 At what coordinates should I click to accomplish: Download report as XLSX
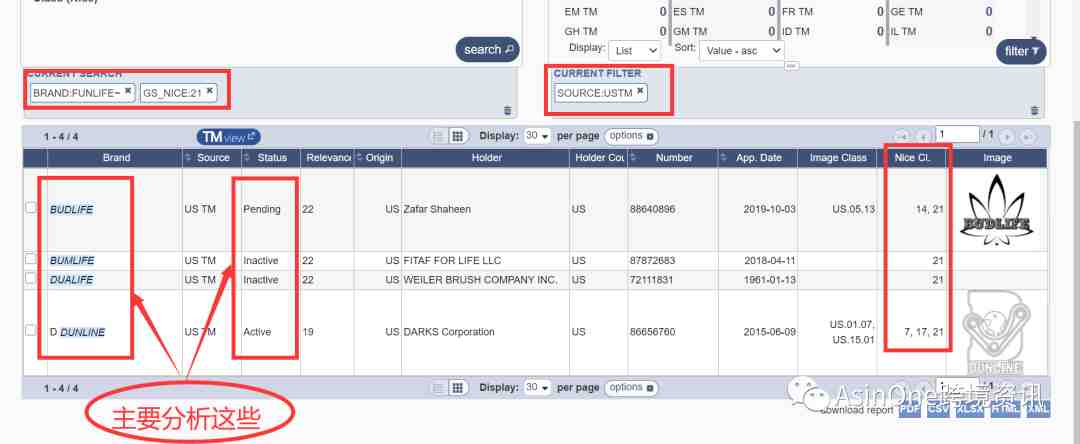pyautogui.click(x=970, y=409)
